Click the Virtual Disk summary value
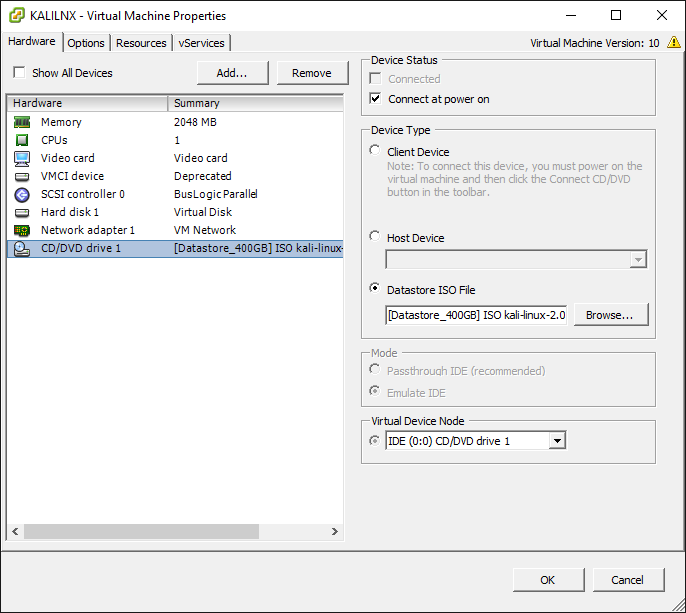Screen dimensions: 686x613 click(x=203, y=212)
